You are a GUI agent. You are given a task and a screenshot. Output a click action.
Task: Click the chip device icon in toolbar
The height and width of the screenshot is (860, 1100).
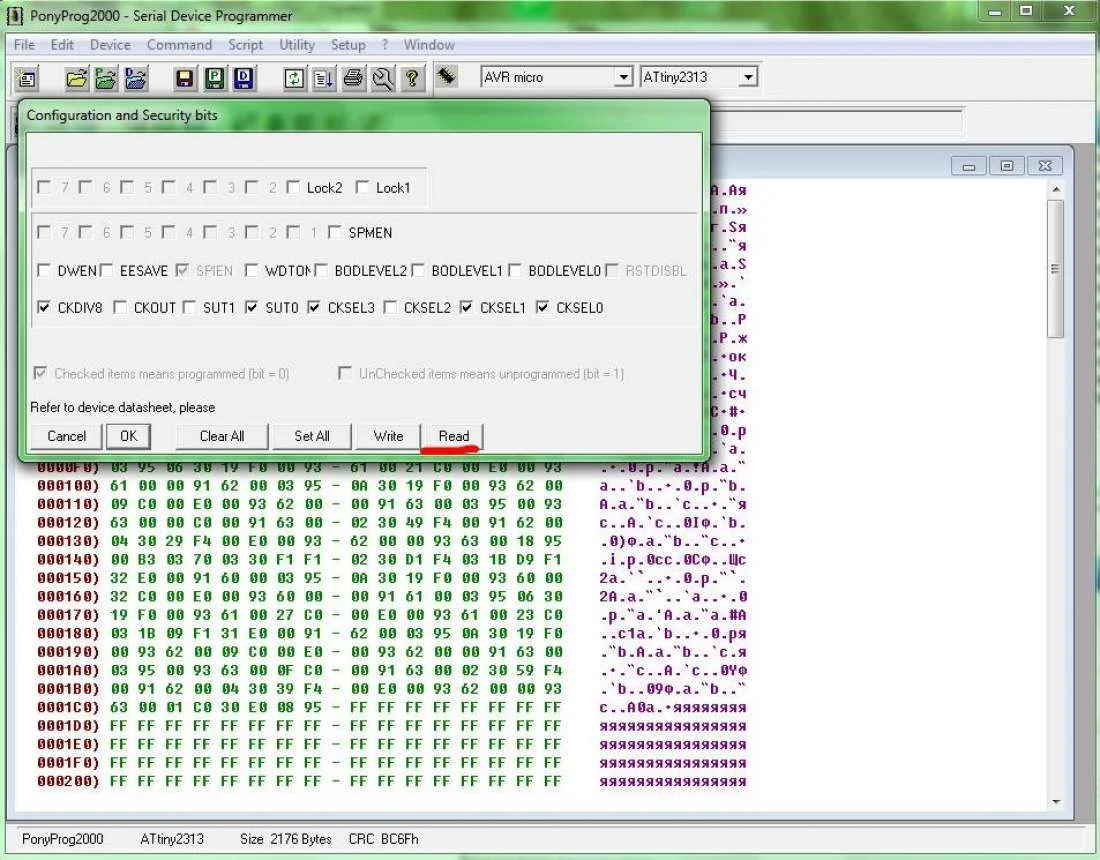point(446,76)
